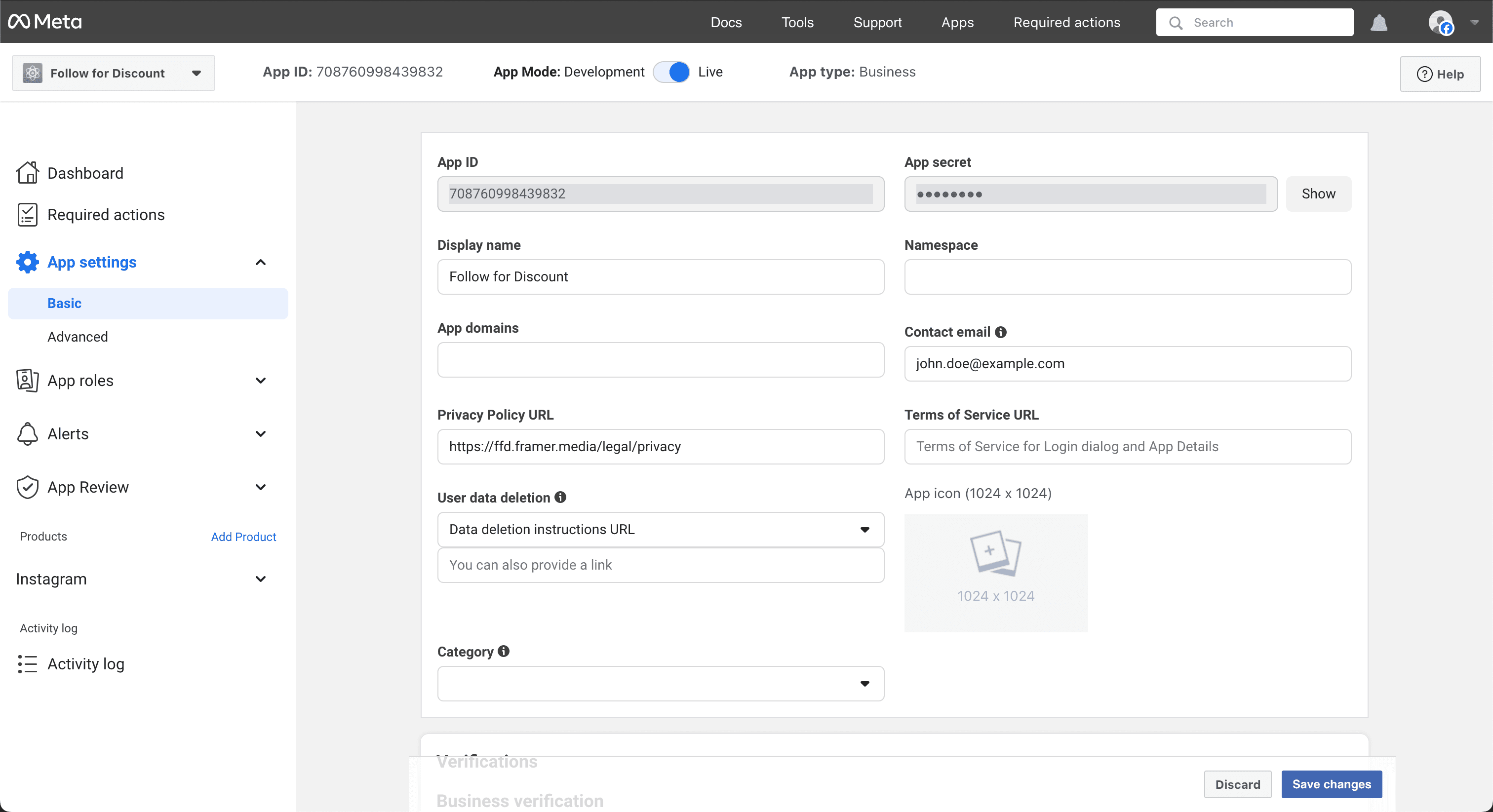The width and height of the screenshot is (1493, 812).
Task: Expand the App Review section
Action: (261, 487)
